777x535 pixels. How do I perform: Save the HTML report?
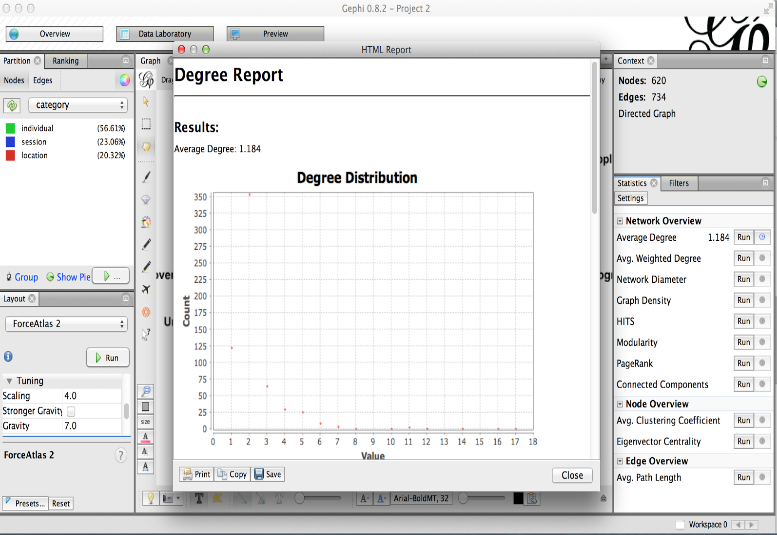click(268, 474)
